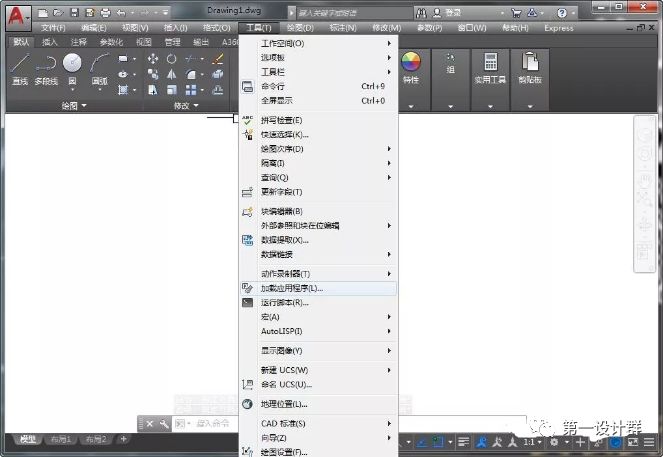Image resolution: width=663 pixels, height=457 pixels.
Task: Click the binoculars search icon
Action: [x=421, y=13]
